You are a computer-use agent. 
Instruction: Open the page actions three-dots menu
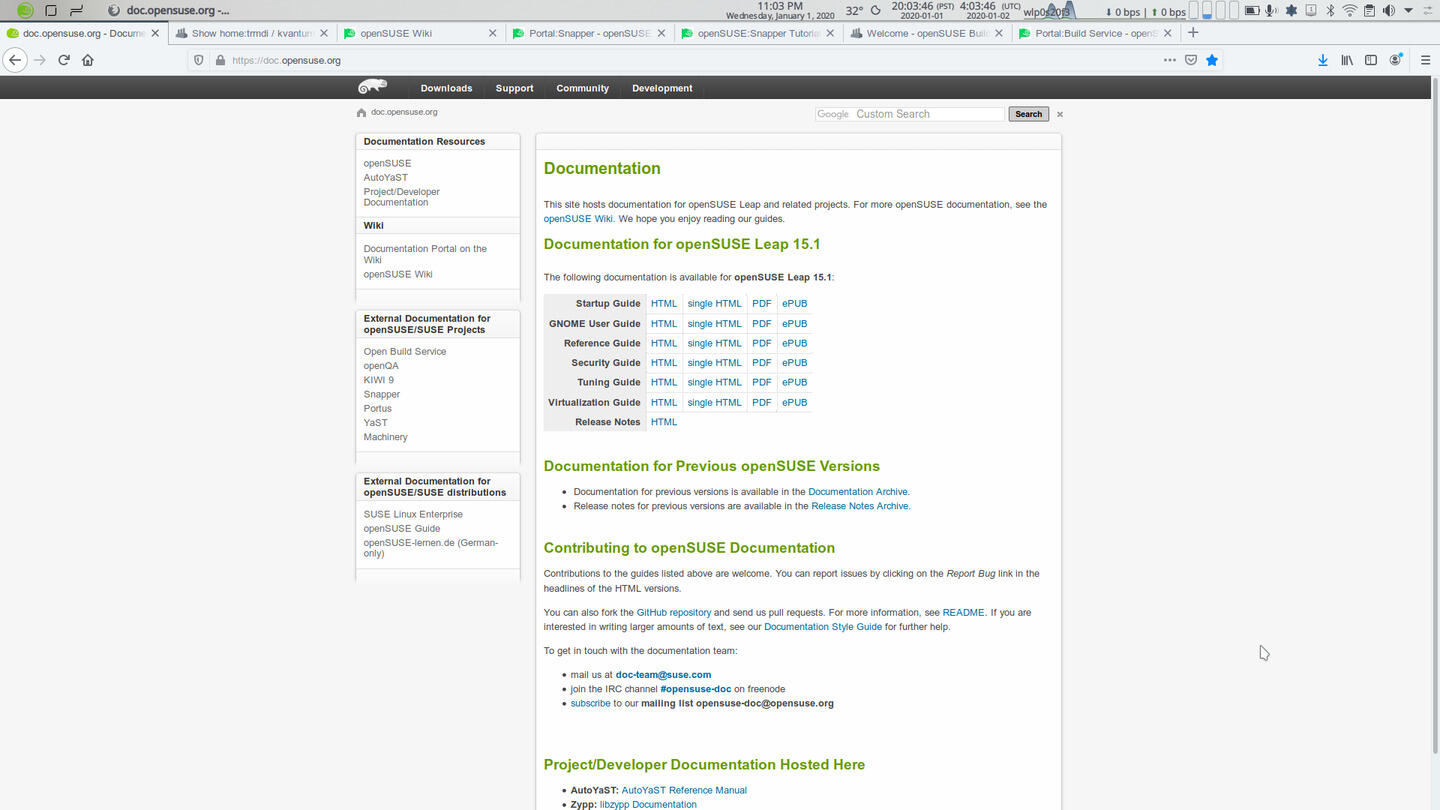tap(1169, 60)
